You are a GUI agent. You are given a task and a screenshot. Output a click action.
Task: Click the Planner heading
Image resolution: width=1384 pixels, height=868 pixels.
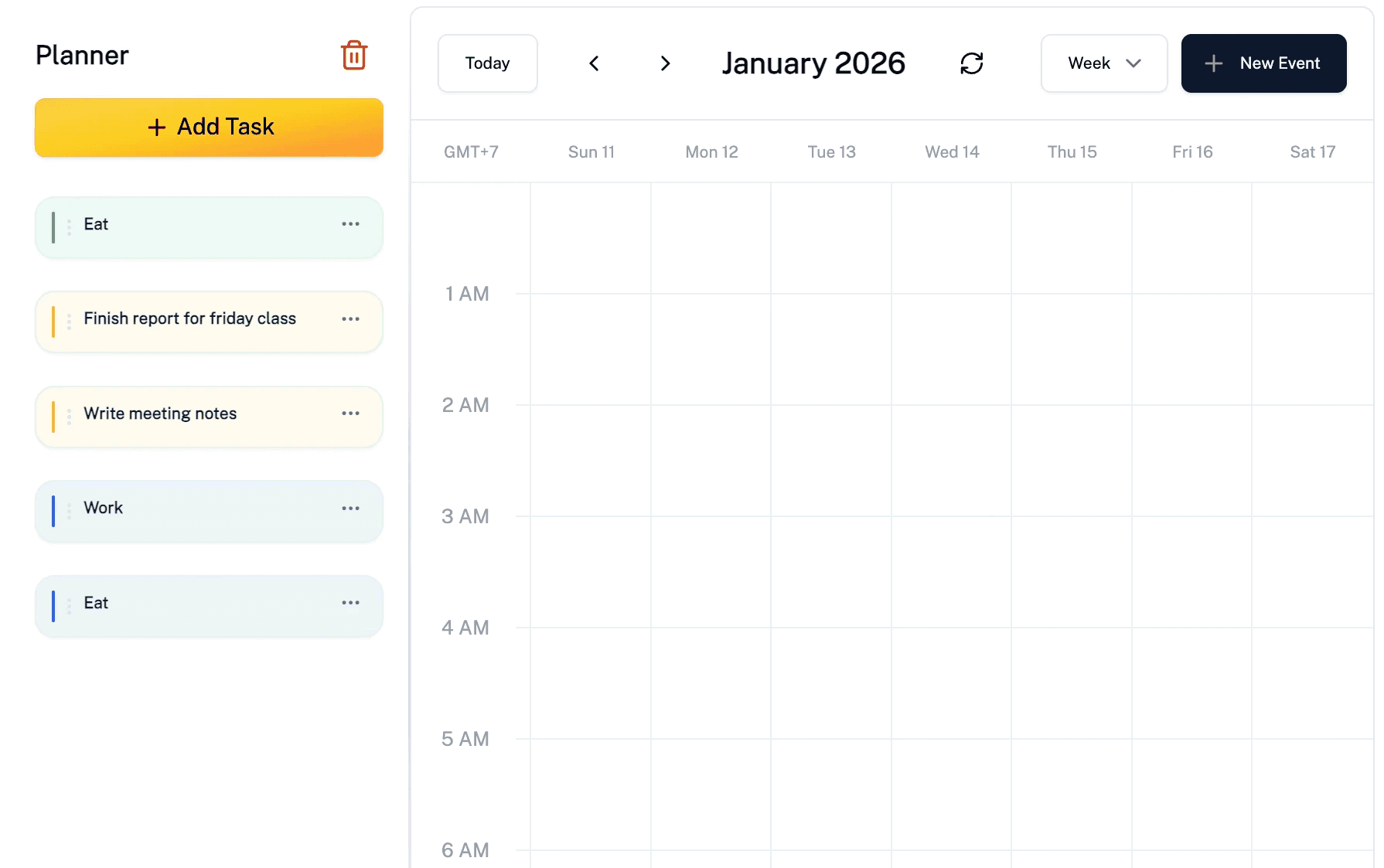(x=82, y=56)
